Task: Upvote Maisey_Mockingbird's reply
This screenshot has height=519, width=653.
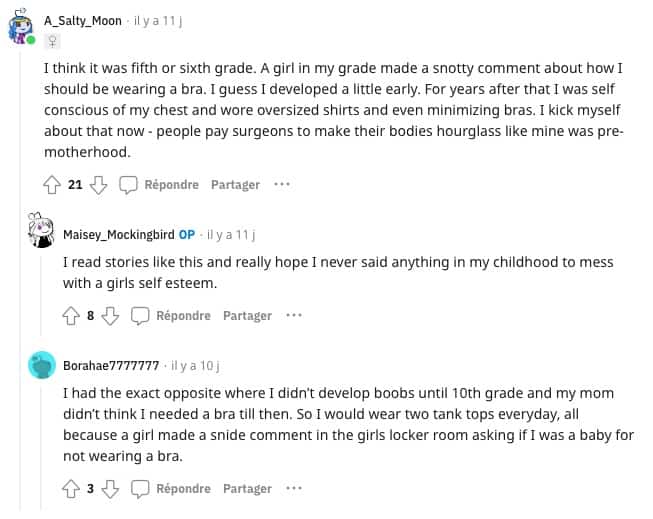Action: click(x=71, y=316)
